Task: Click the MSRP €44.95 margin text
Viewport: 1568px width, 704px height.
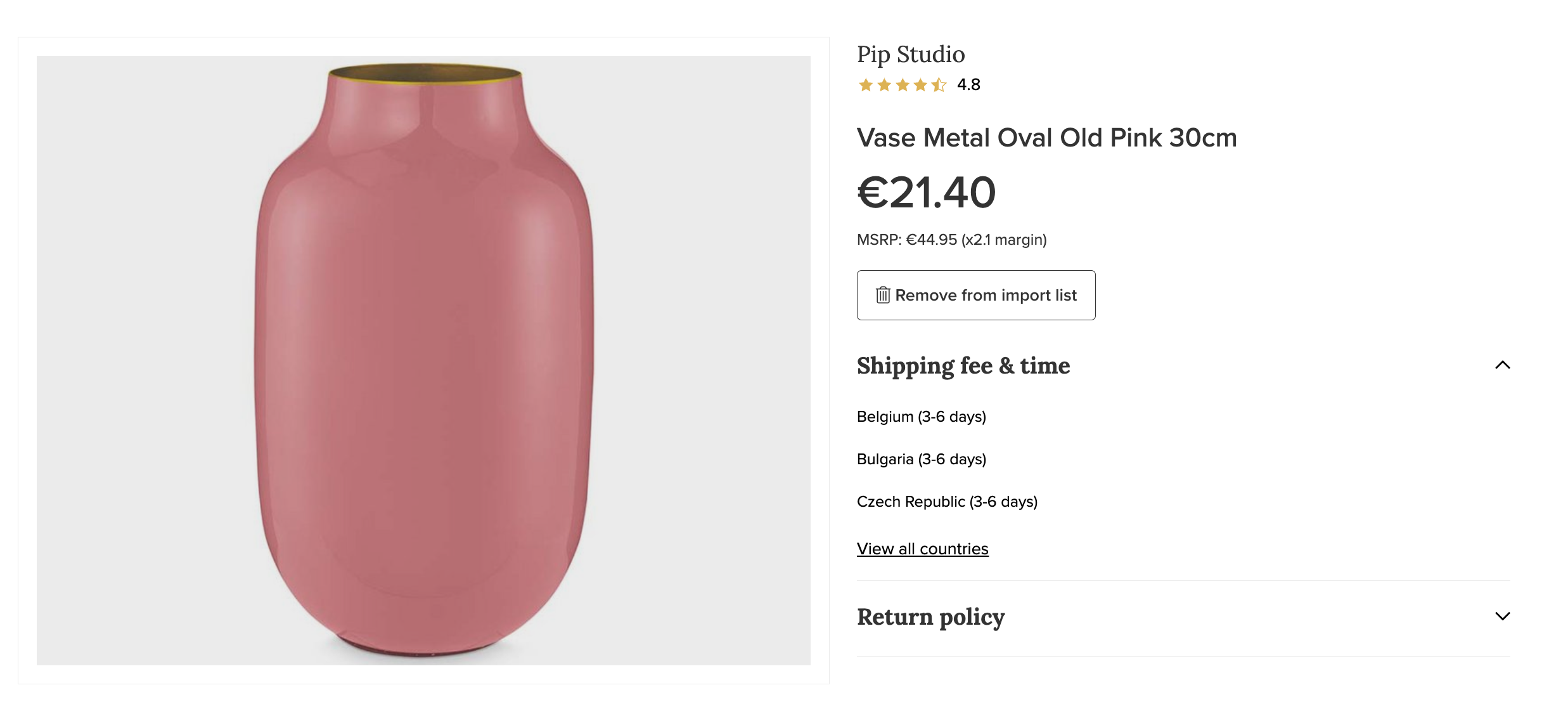Action: click(x=951, y=240)
